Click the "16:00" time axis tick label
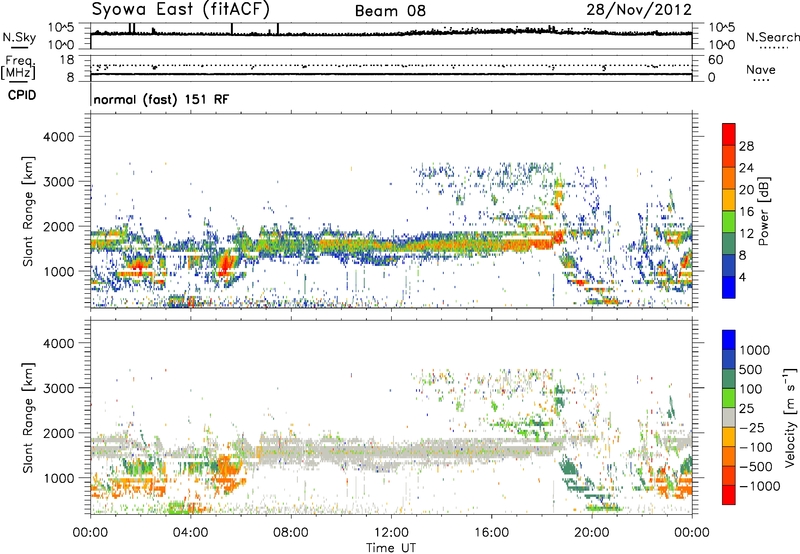 point(491,533)
